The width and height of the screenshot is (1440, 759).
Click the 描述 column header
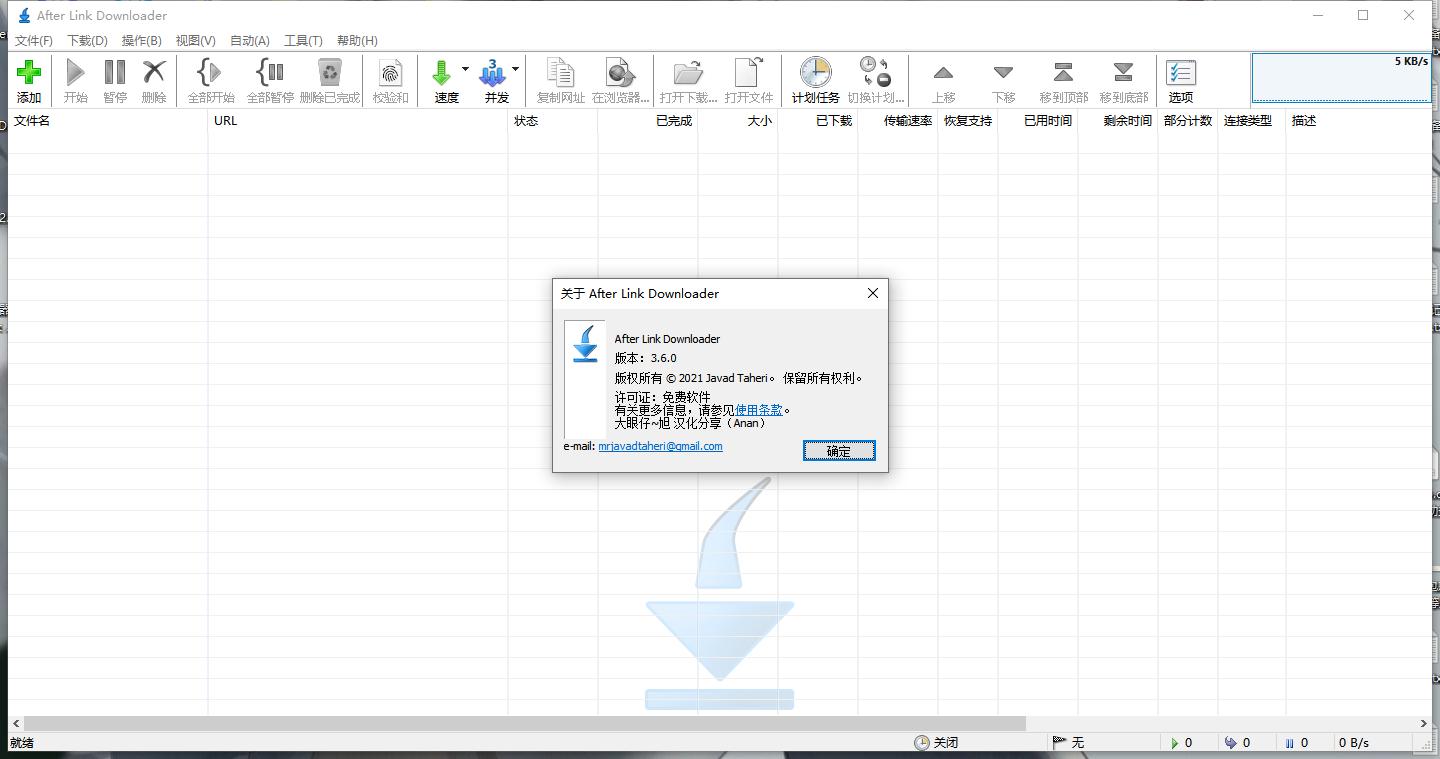point(1359,121)
